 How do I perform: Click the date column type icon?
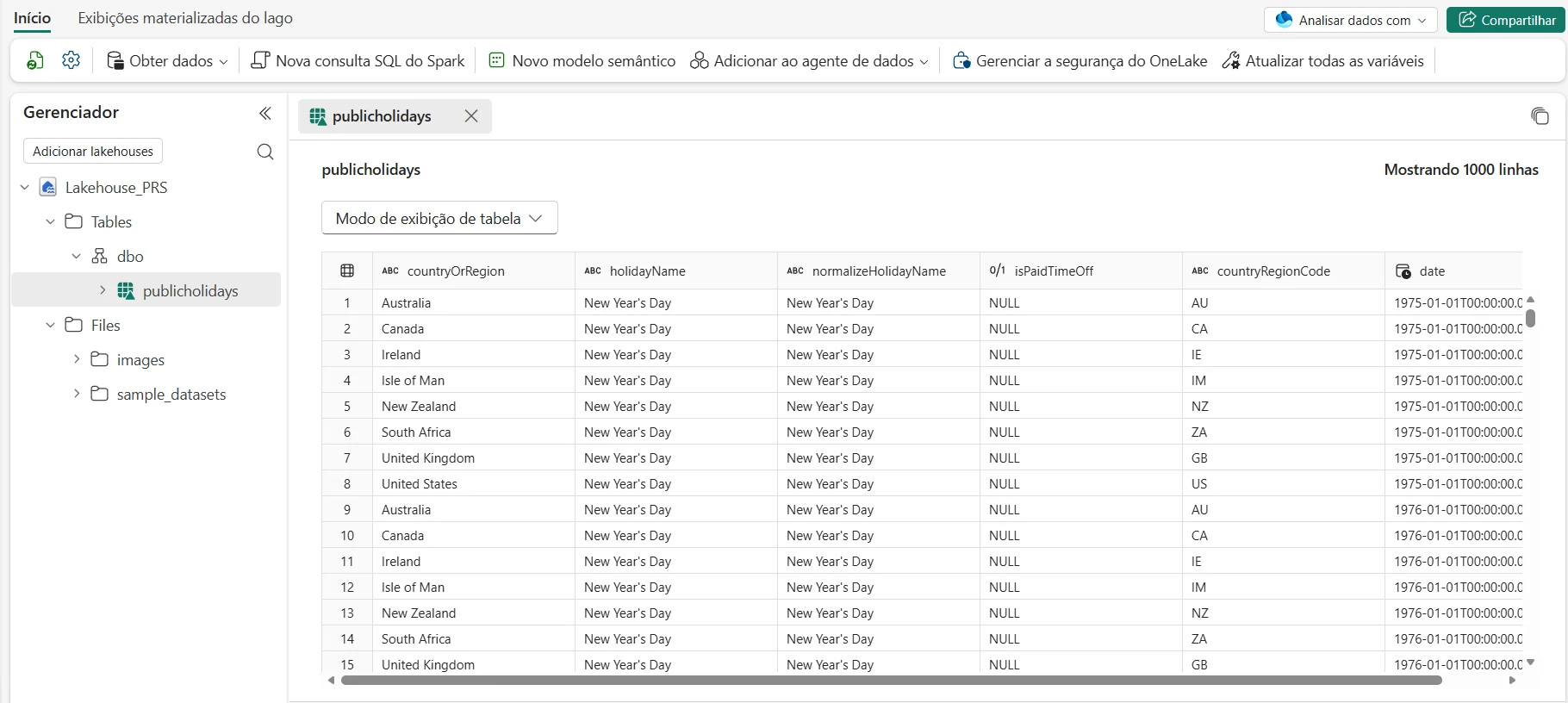1403,271
